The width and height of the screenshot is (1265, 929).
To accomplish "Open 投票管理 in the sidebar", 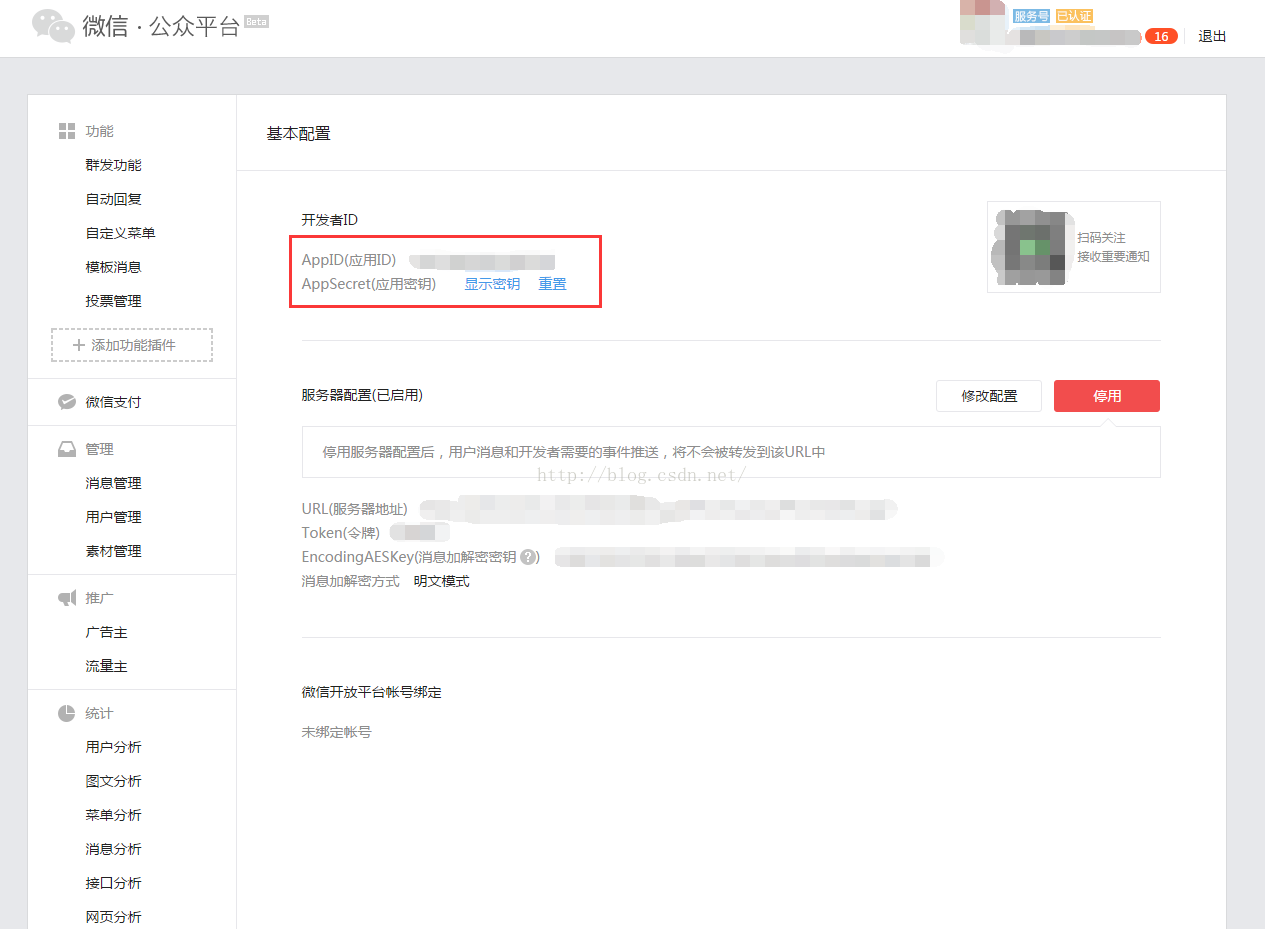I will click(114, 301).
